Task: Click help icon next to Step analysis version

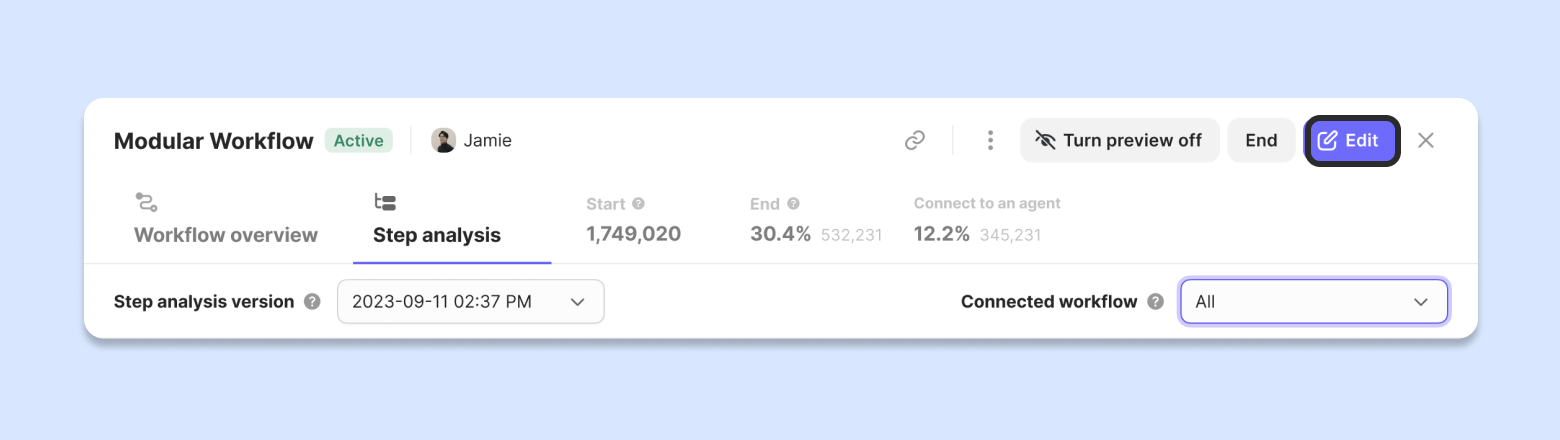Action: click(313, 302)
